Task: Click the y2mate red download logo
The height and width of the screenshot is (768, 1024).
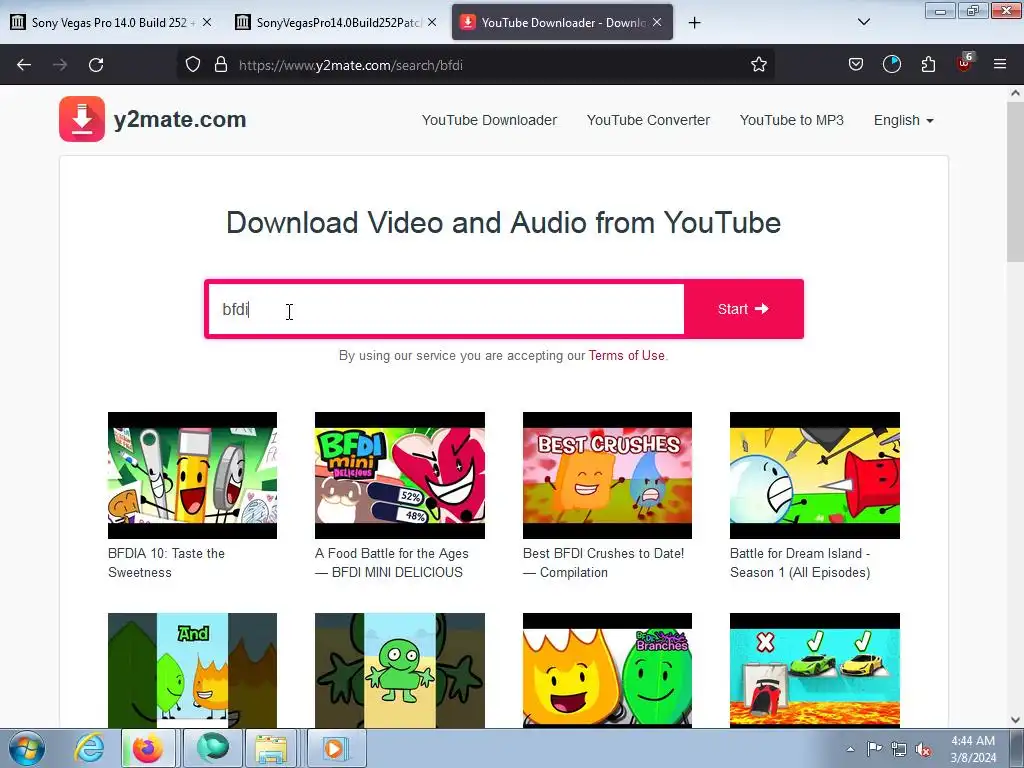Action: [x=82, y=119]
